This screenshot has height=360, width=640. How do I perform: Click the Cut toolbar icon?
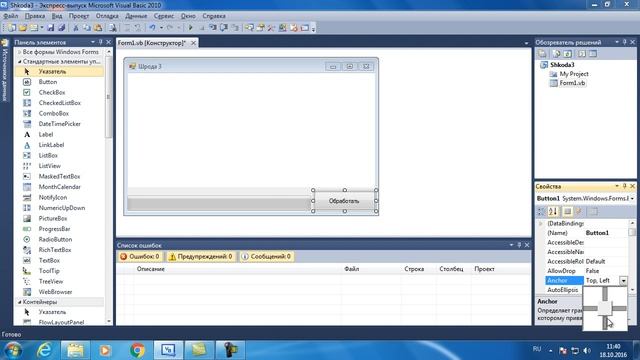tap(76, 28)
